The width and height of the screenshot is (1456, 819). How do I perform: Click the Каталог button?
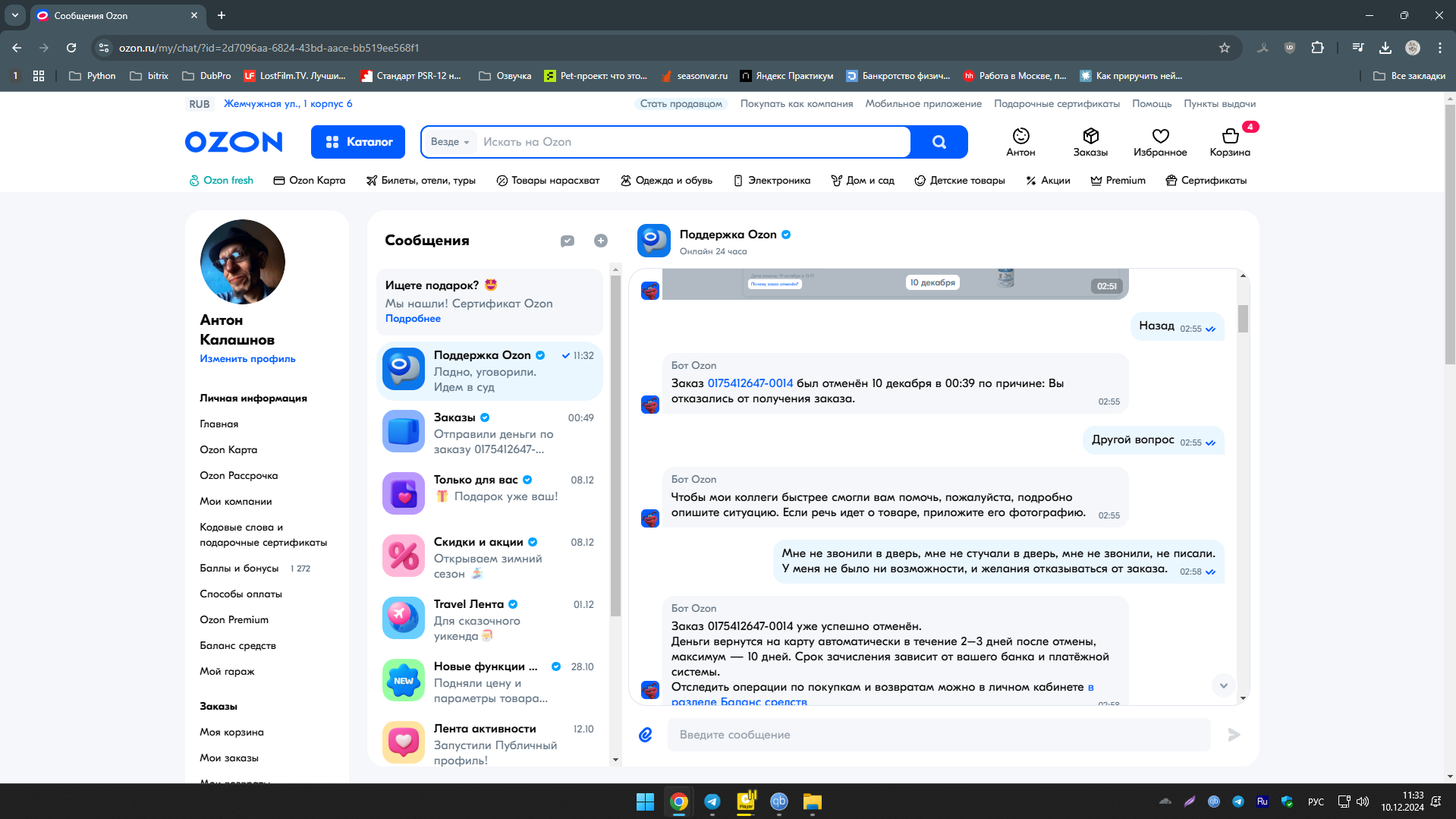tap(358, 142)
